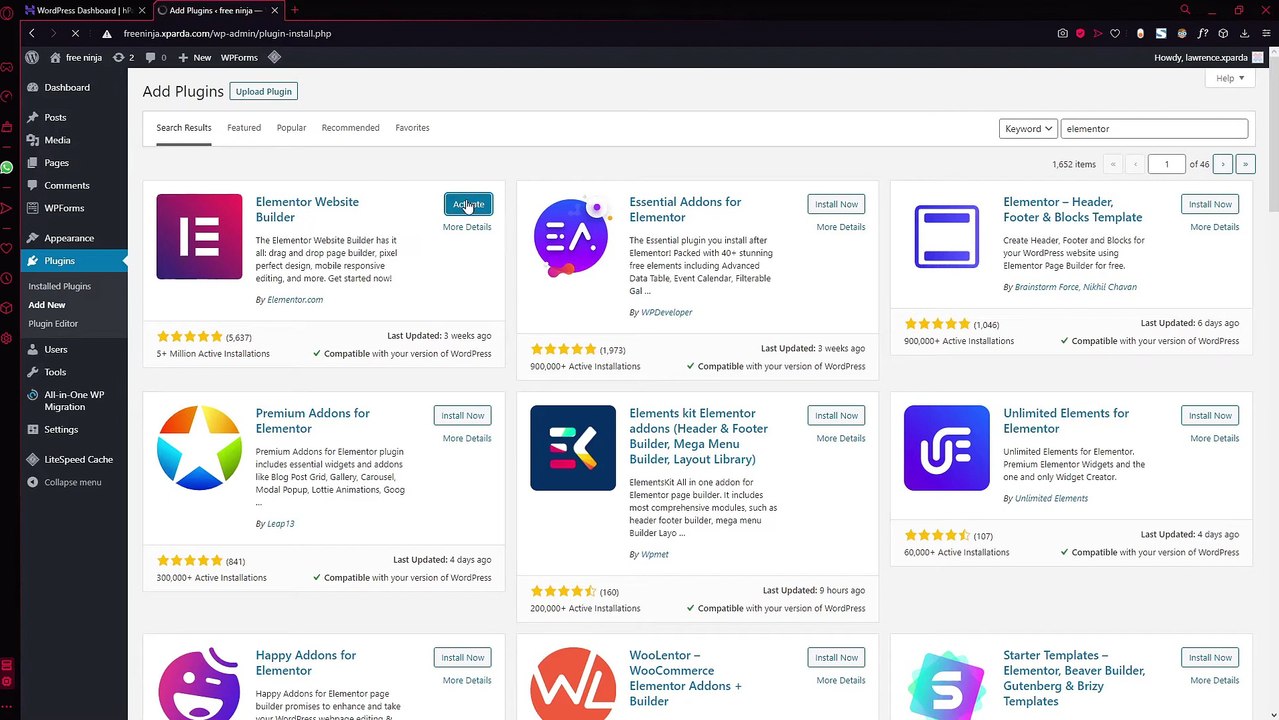Open the f? extension in browser toolbar
Viewport: 1279px width, 720px height.
(1204, 33)
